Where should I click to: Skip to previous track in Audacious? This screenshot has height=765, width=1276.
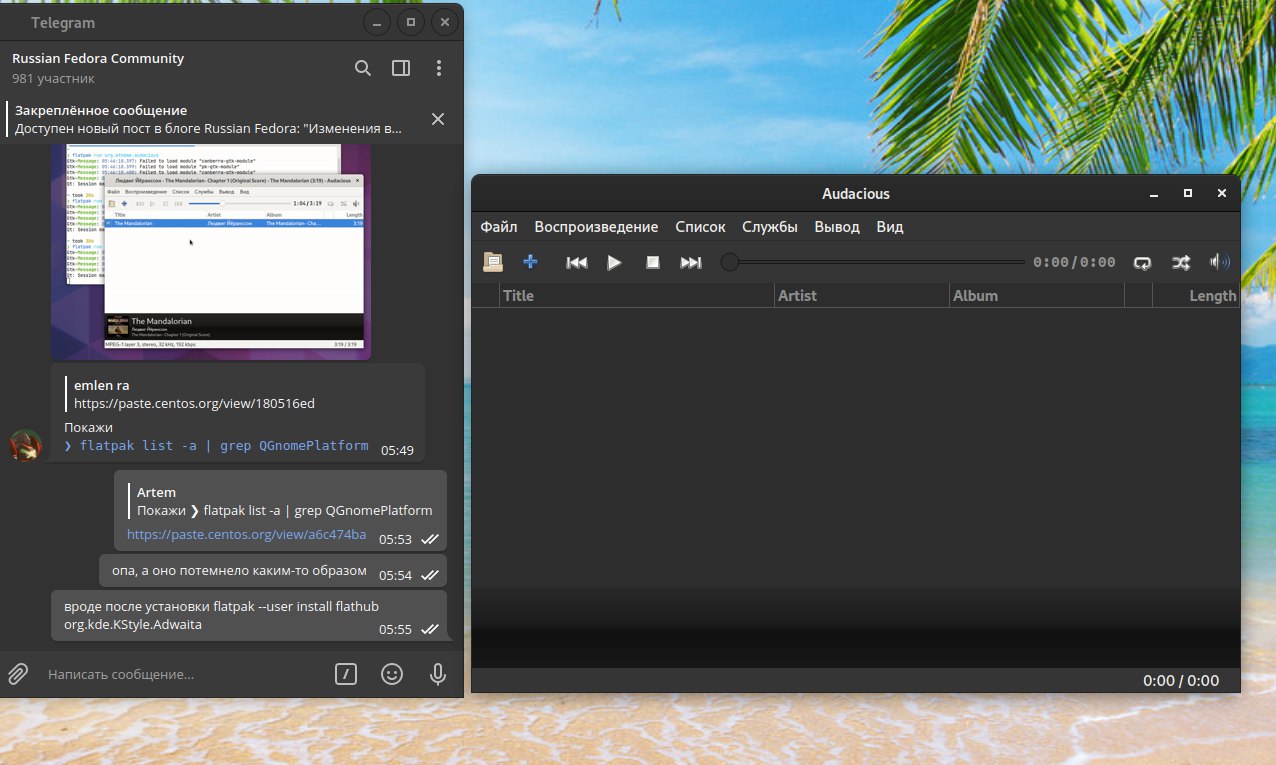pos(577,262)
